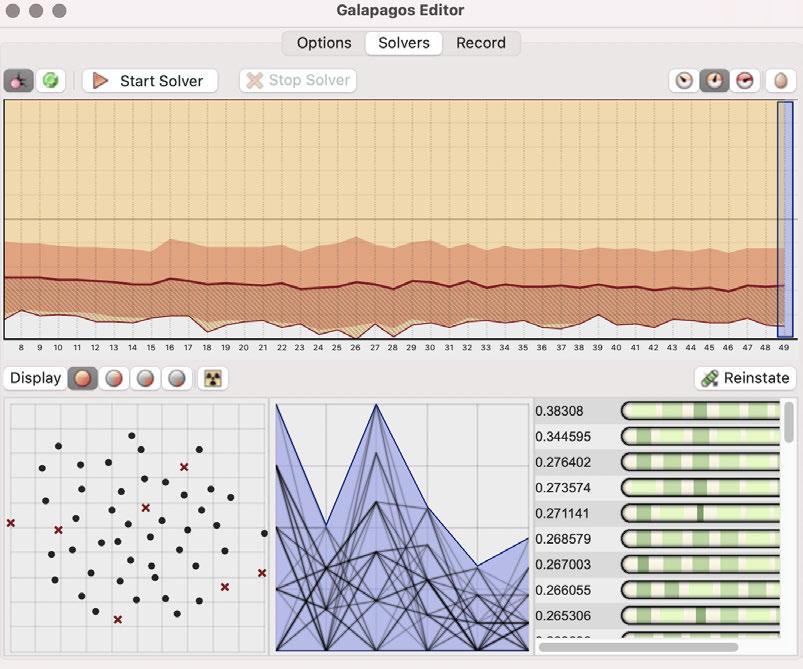This screenshot has width=803, height=669.
Task: Click the radiation hazard icon
Action: click(213, 379)
